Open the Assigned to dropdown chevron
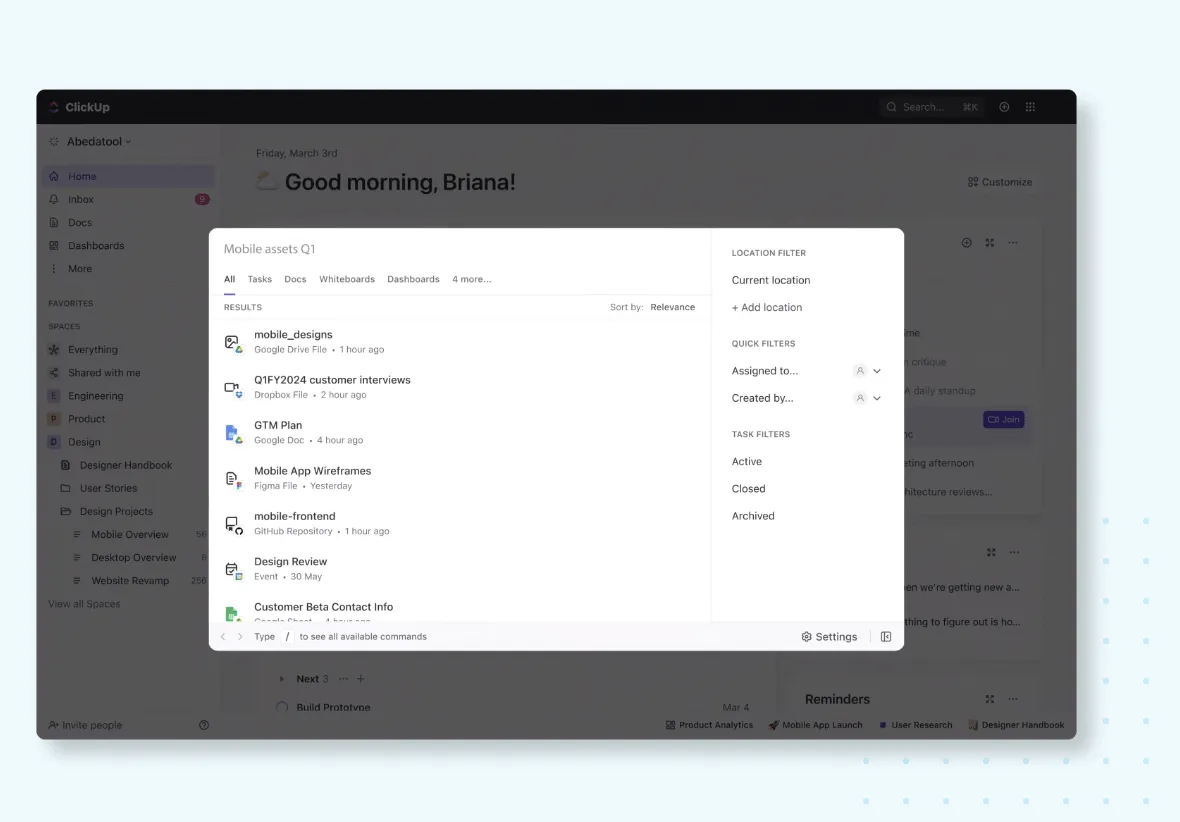 (x=877, y=371)
